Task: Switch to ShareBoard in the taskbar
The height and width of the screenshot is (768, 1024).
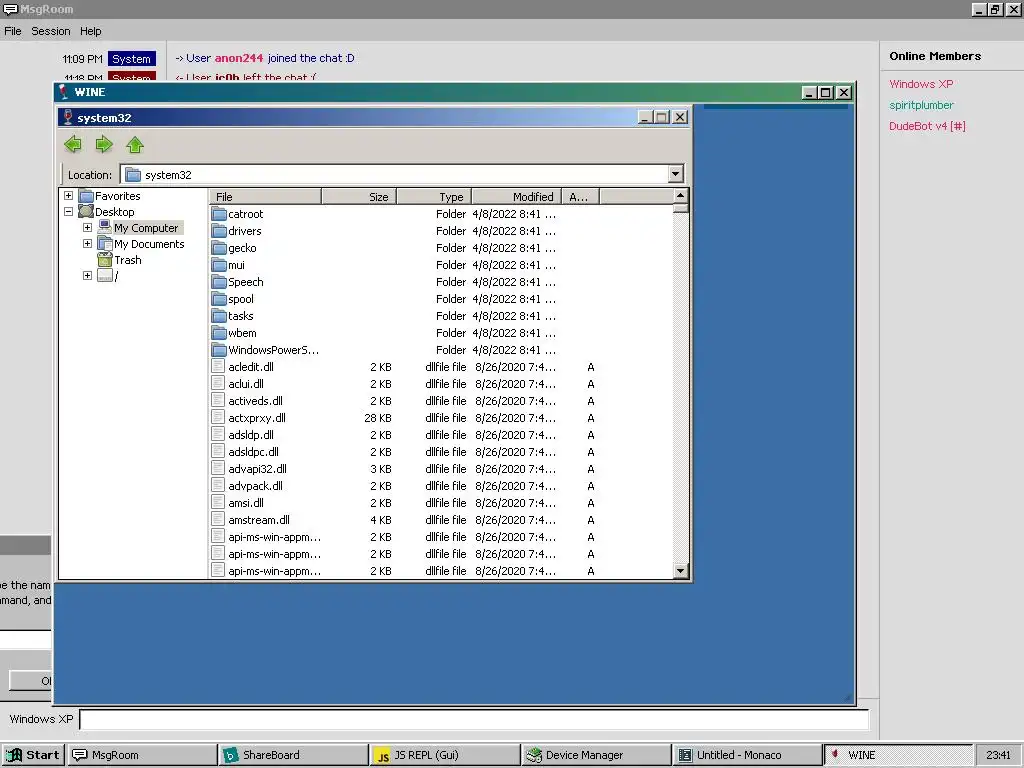Action: tap(294, 755)
